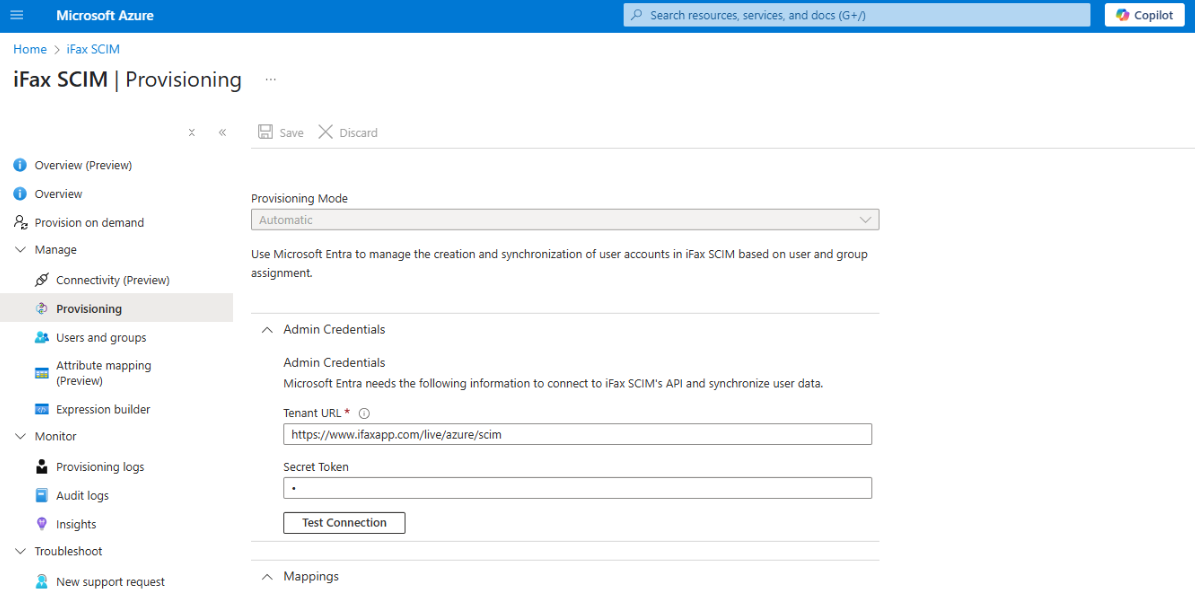Screen dimensions: 1195x611
Task: Click the Test Connection button
Action: (x=344, y=523)
